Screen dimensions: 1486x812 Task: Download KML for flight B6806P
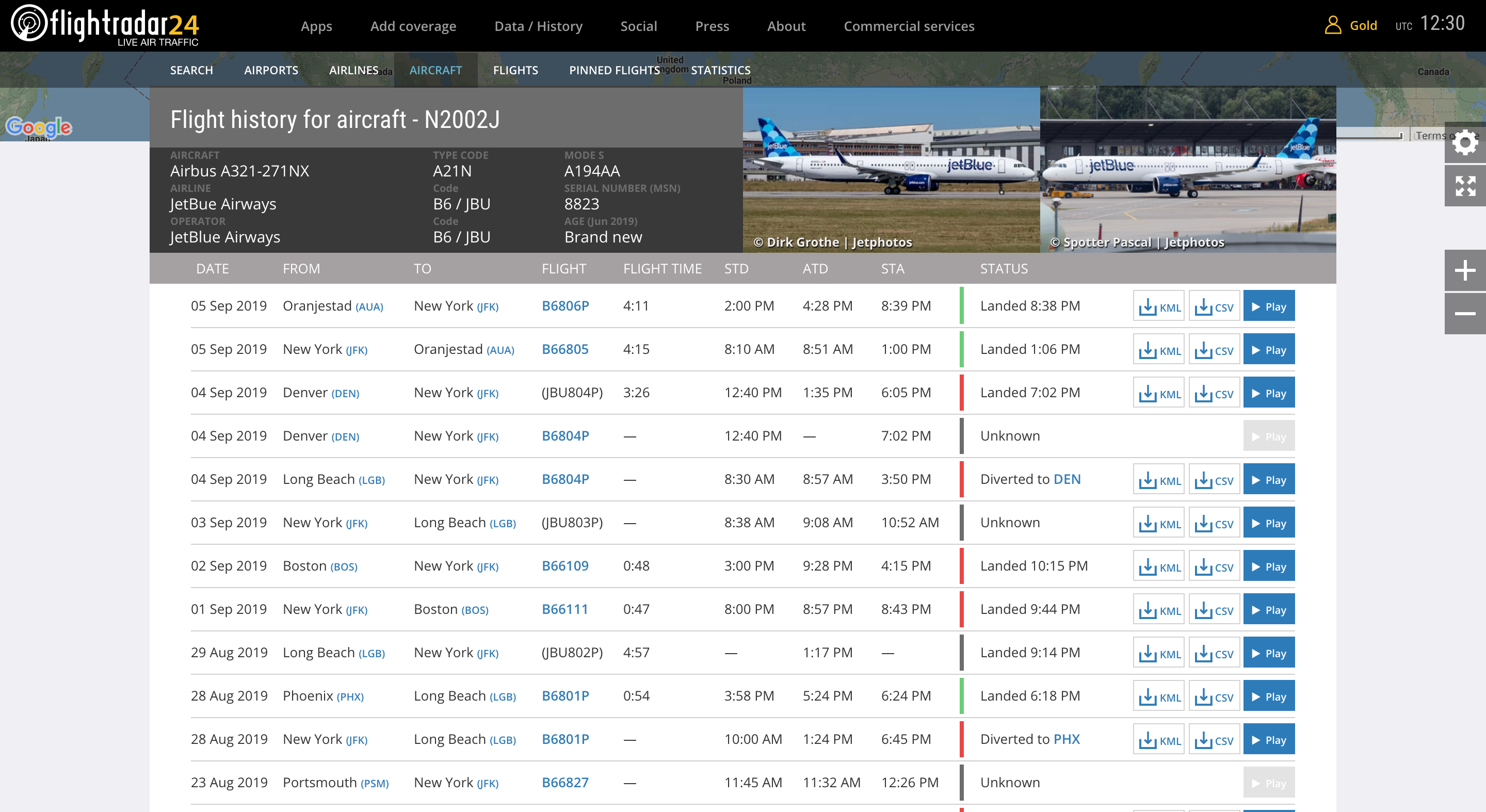tap(1158, 306)
